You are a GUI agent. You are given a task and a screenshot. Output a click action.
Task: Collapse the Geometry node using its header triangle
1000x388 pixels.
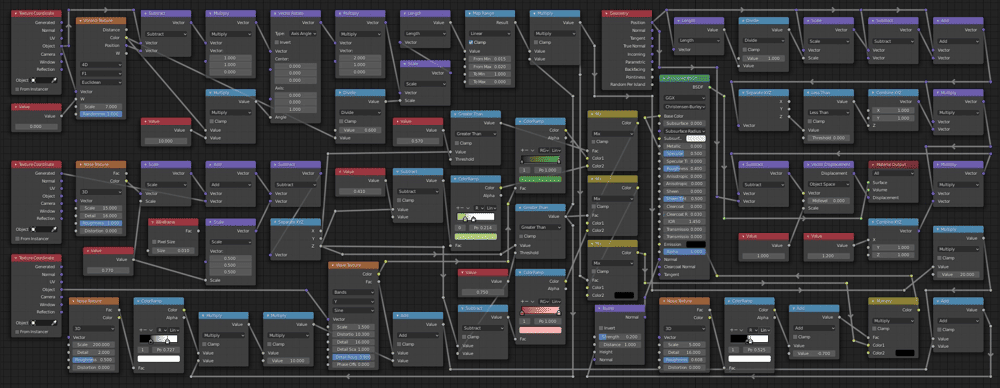[x=606, y=13]
